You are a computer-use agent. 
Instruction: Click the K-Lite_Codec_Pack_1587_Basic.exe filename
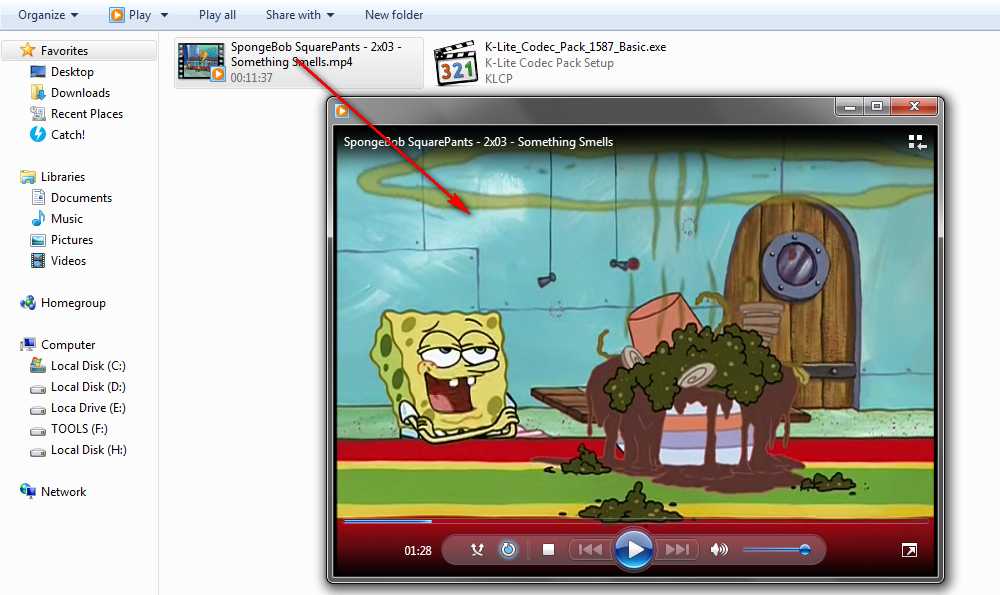pos(575,47)
